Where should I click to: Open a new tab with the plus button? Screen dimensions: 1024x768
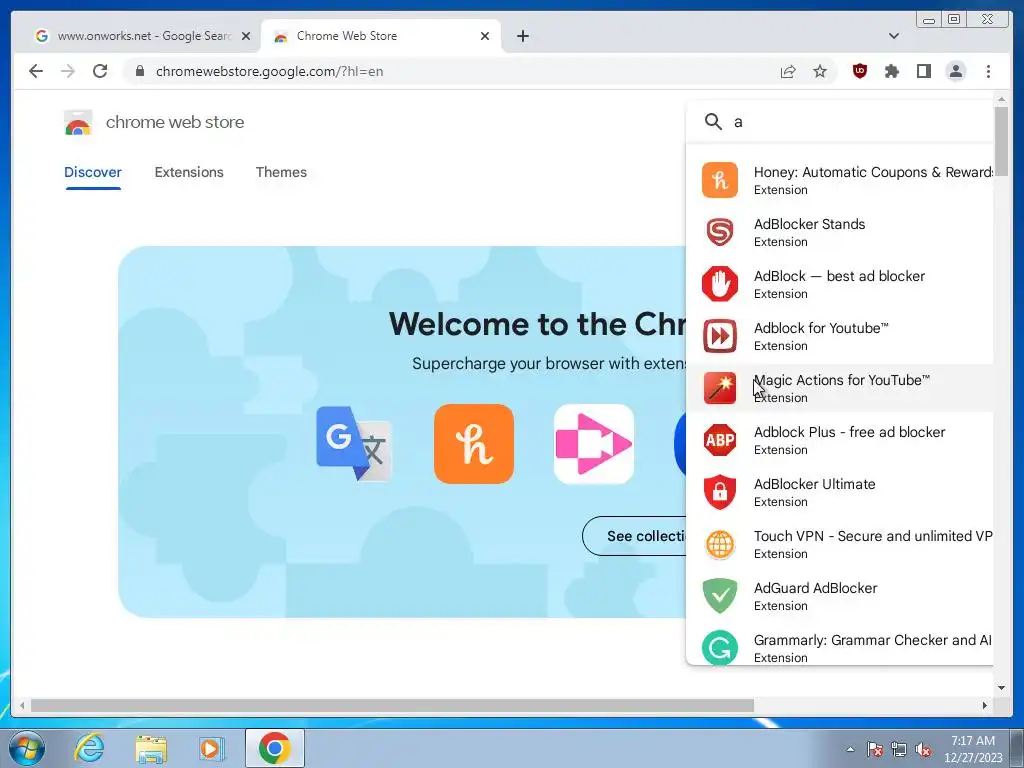tap(523, 36)
